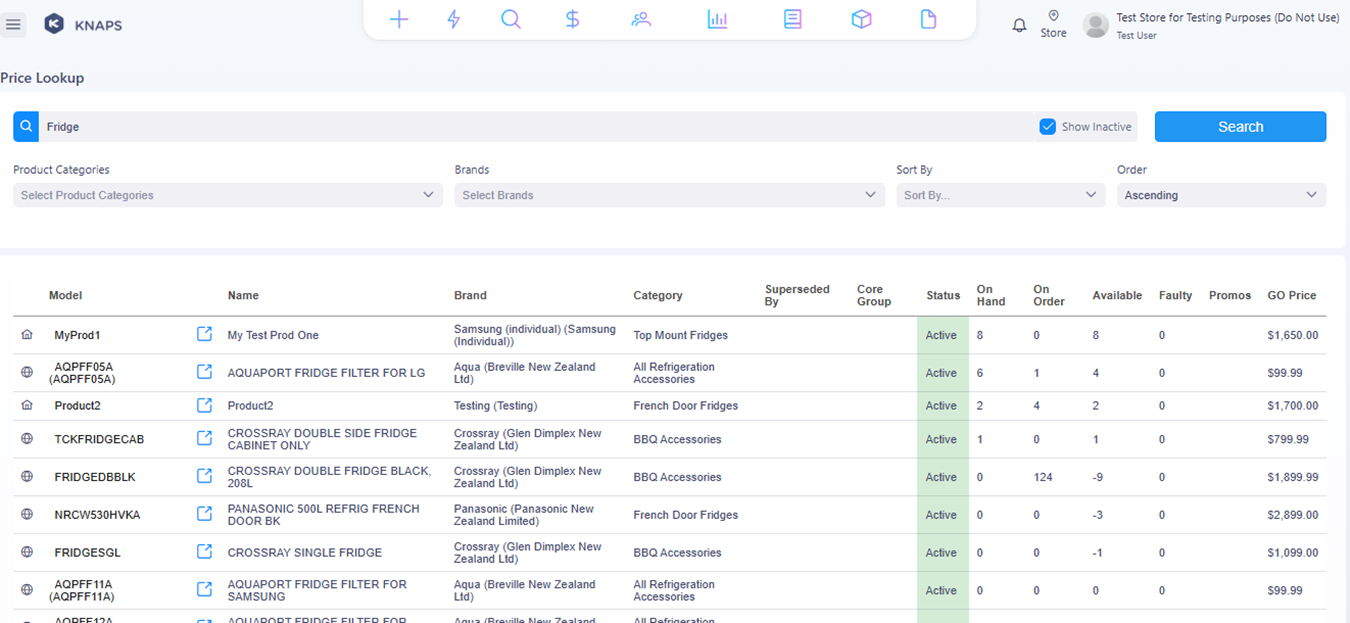
Task: Click the blue Search button
Action: 1240,127
